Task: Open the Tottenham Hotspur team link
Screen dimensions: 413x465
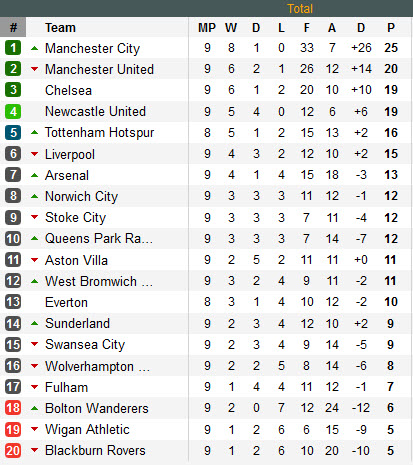Action: [x=99, y=133]
